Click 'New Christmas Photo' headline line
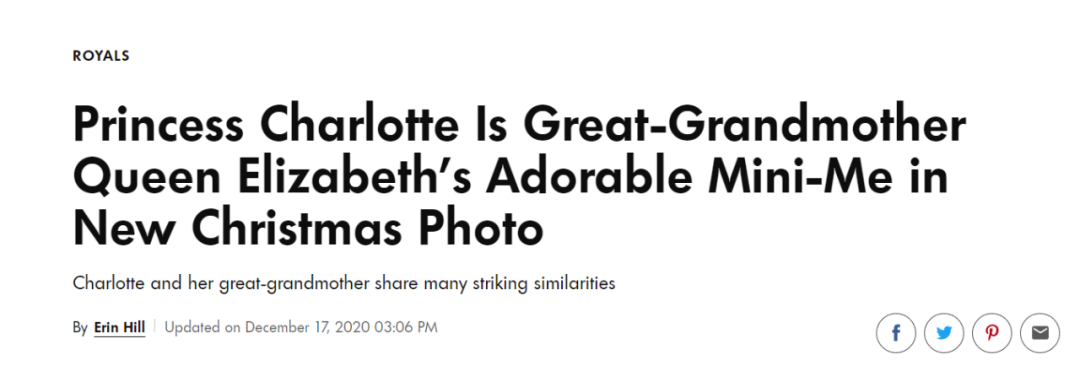Screen dimensions: 1080x371 [308, 228]
